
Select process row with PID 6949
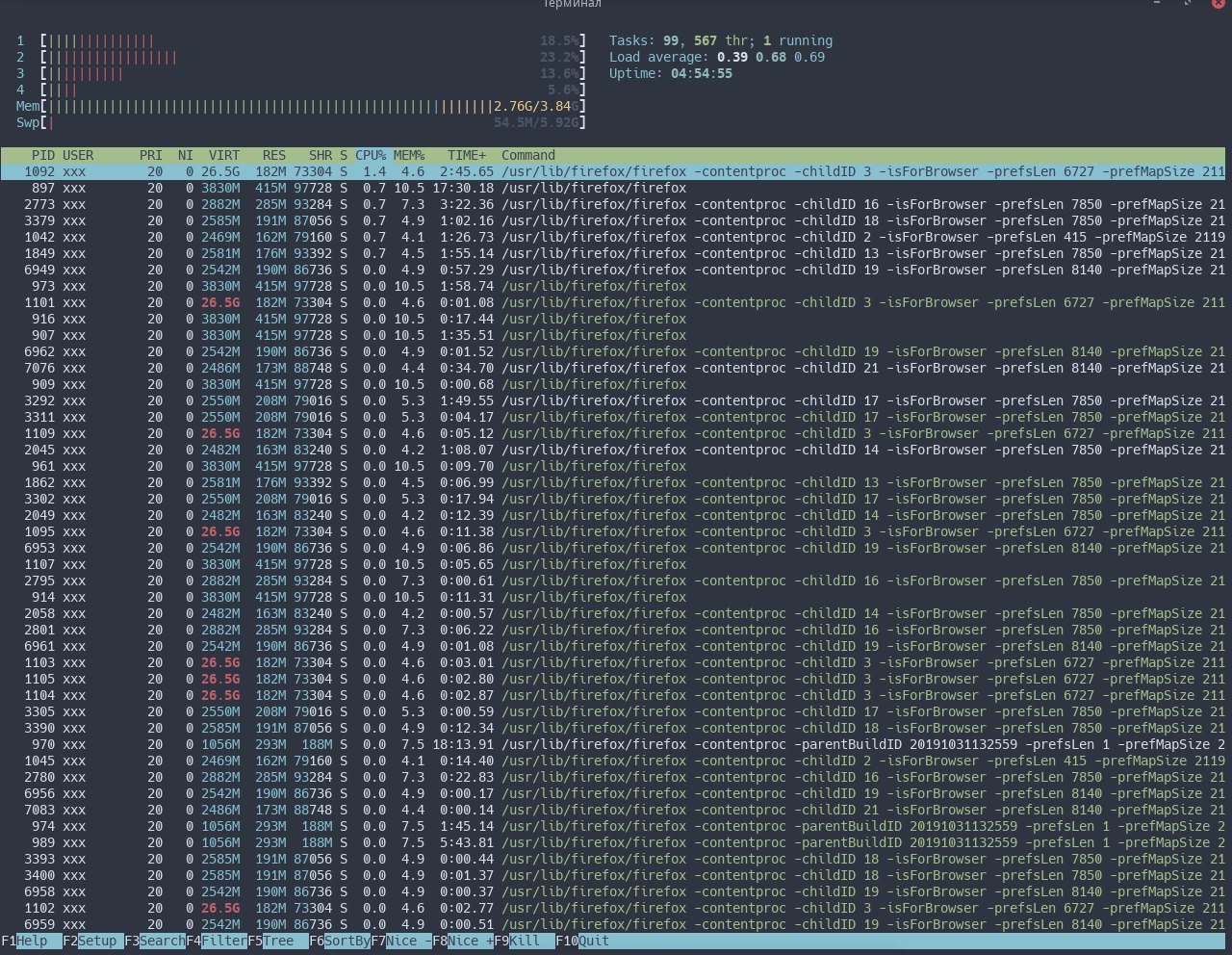pyautogui.click(x=613, y=270)
